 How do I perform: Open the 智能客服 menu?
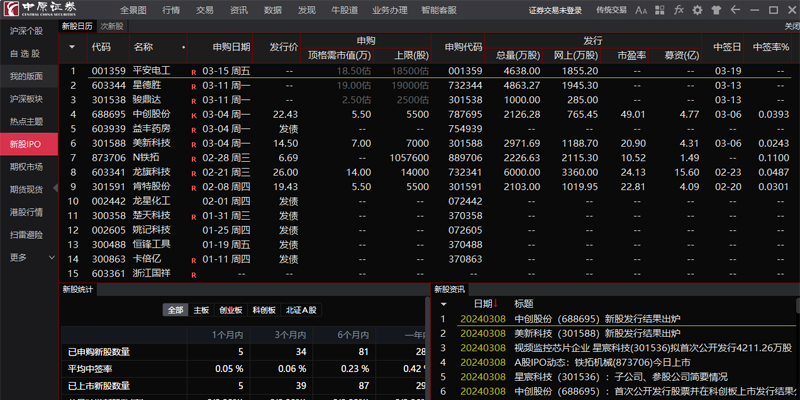(439, 10)
